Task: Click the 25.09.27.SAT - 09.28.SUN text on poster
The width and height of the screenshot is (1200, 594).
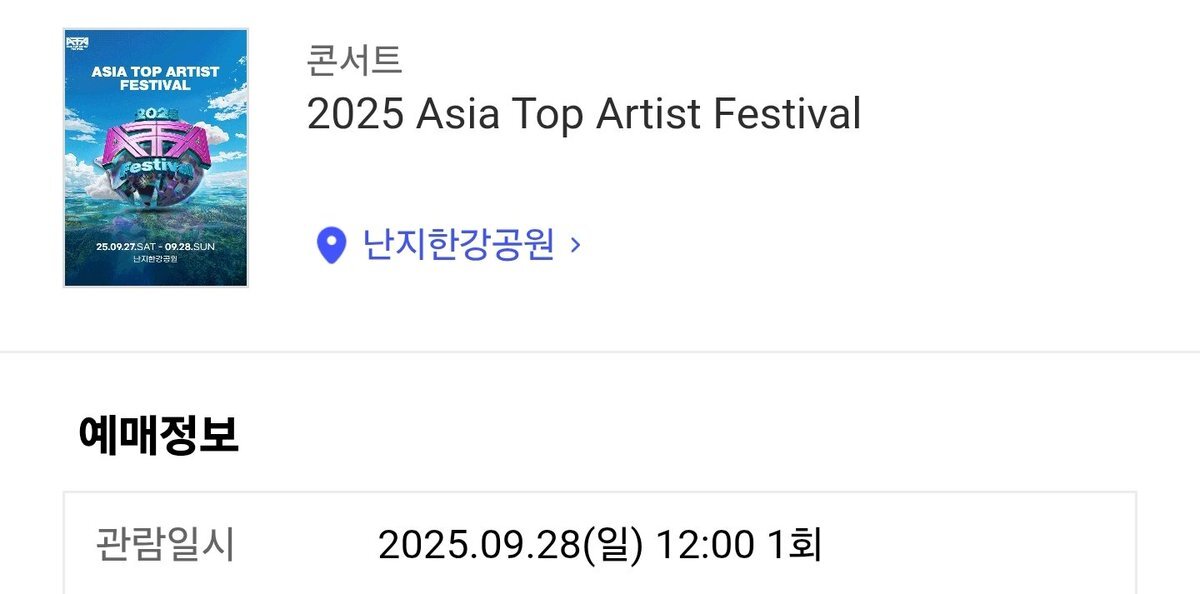Action: pos(156,245)
